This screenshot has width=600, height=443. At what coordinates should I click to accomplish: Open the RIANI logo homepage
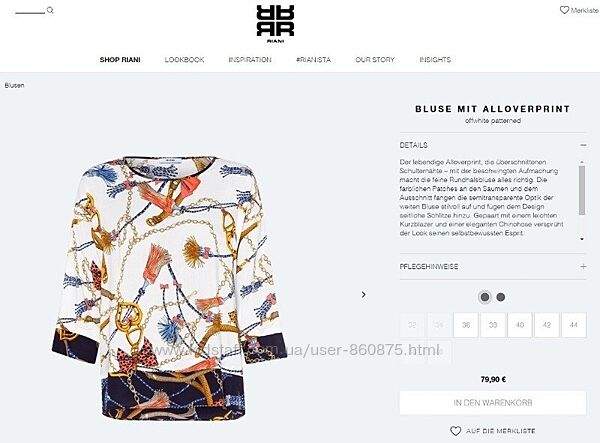pos(275,24)
